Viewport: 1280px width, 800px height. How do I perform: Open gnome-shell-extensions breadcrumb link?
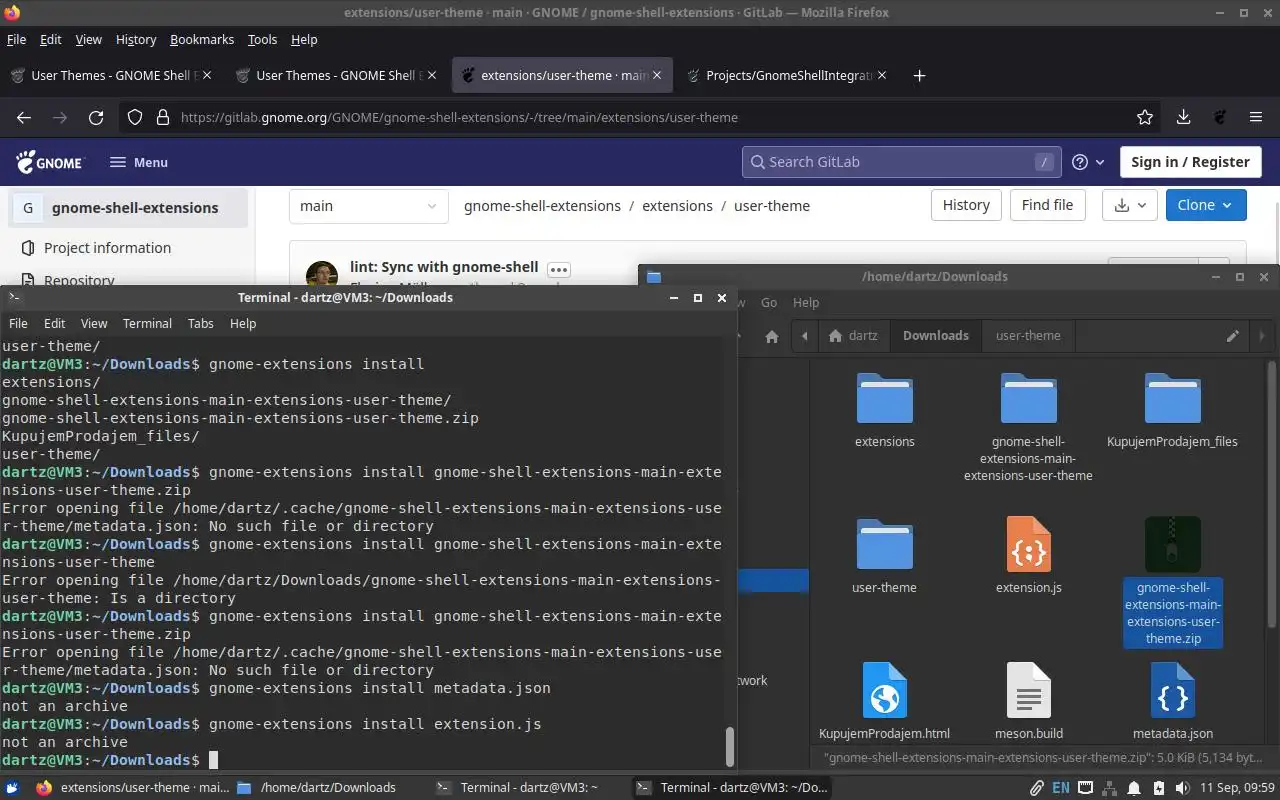pos(542,206)
